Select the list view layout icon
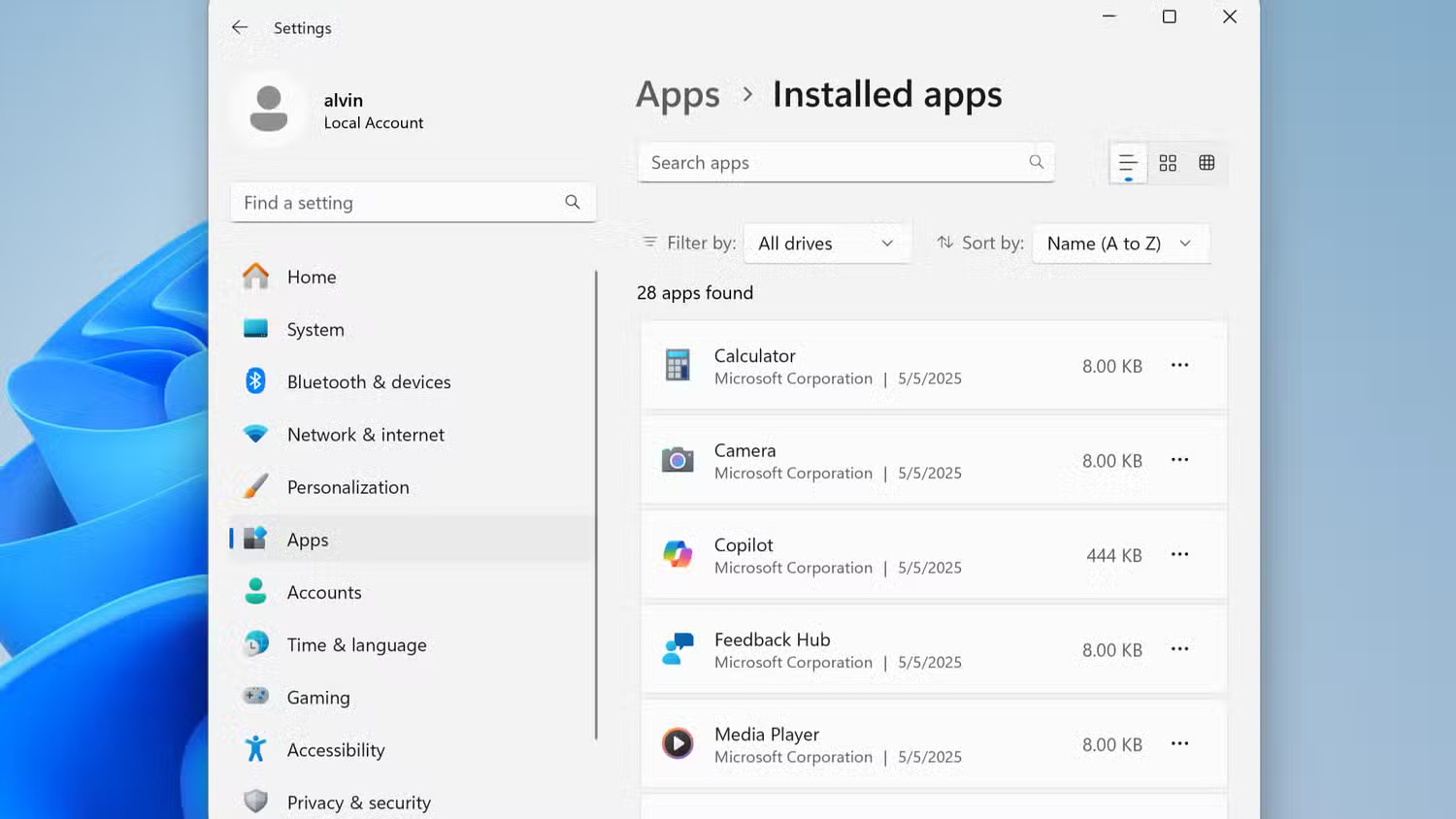 (x=1128, y=163)
